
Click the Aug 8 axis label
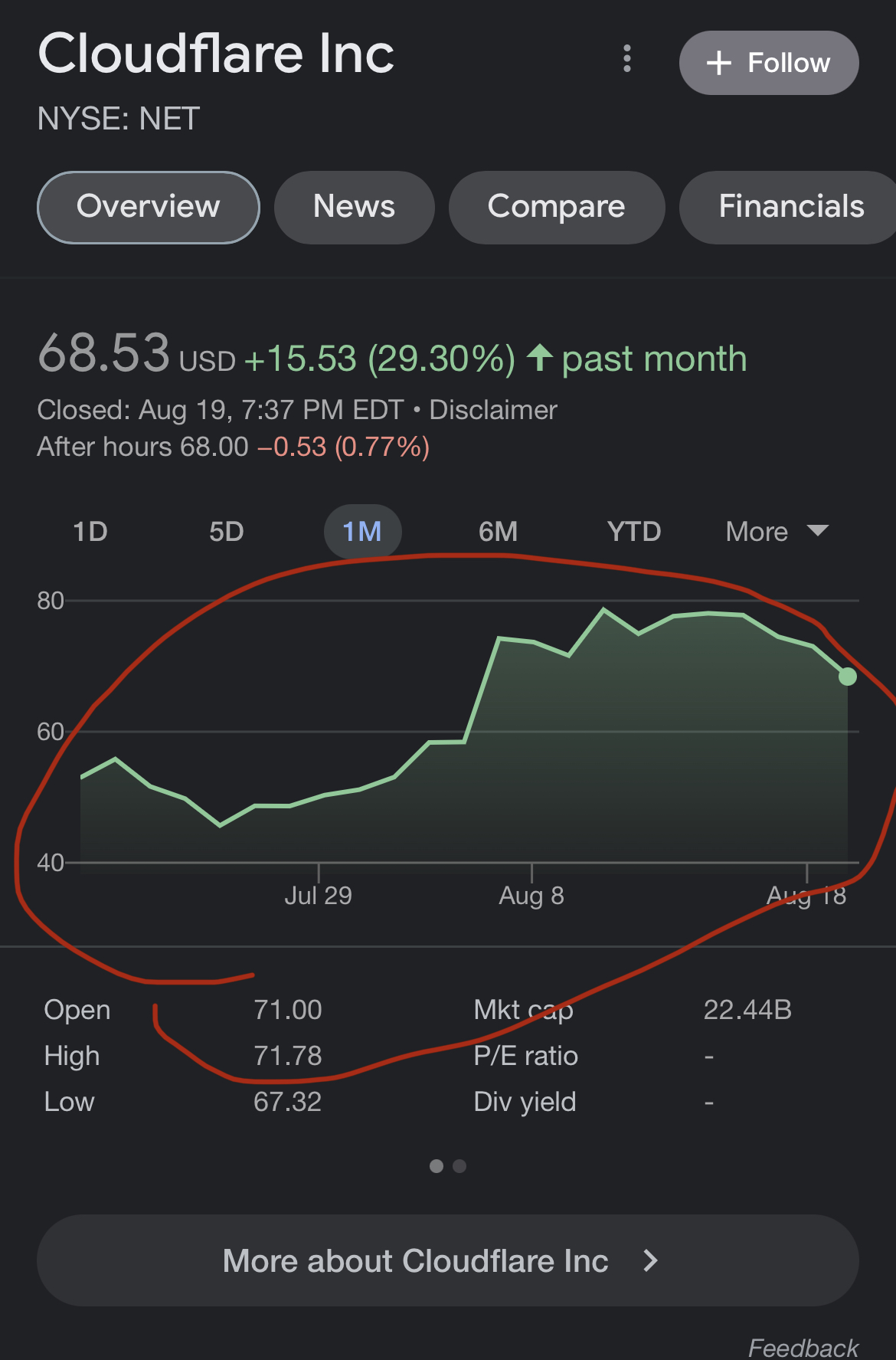531,895
